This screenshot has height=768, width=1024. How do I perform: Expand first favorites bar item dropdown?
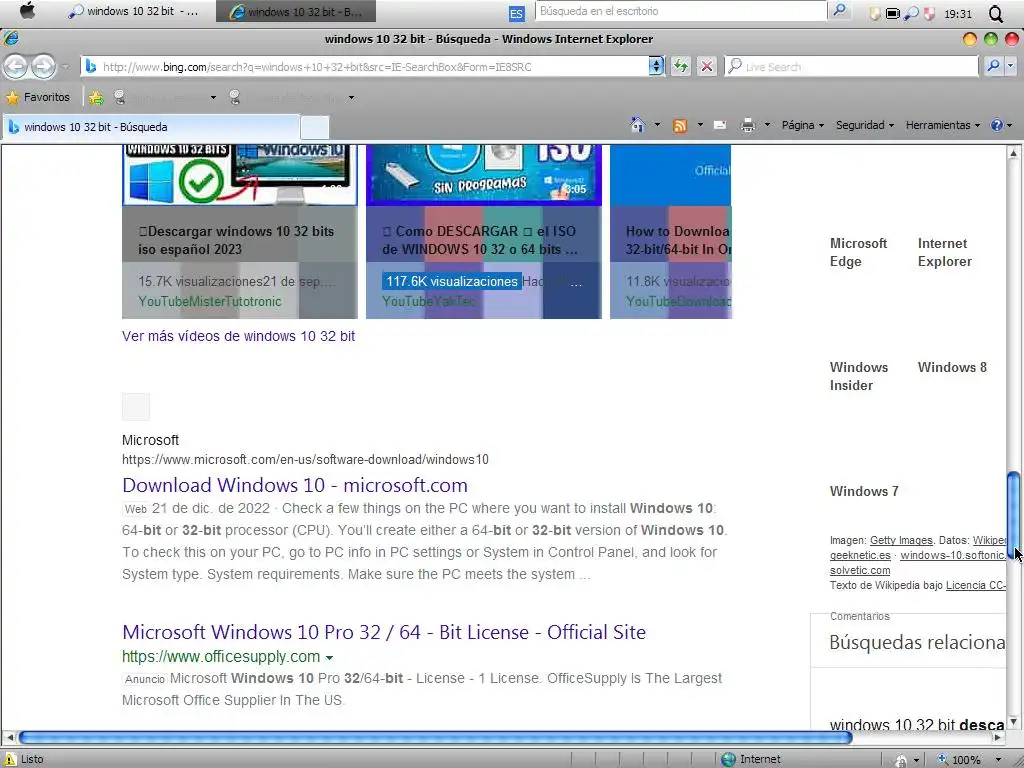pyautogui.click(x=213, y=98)
